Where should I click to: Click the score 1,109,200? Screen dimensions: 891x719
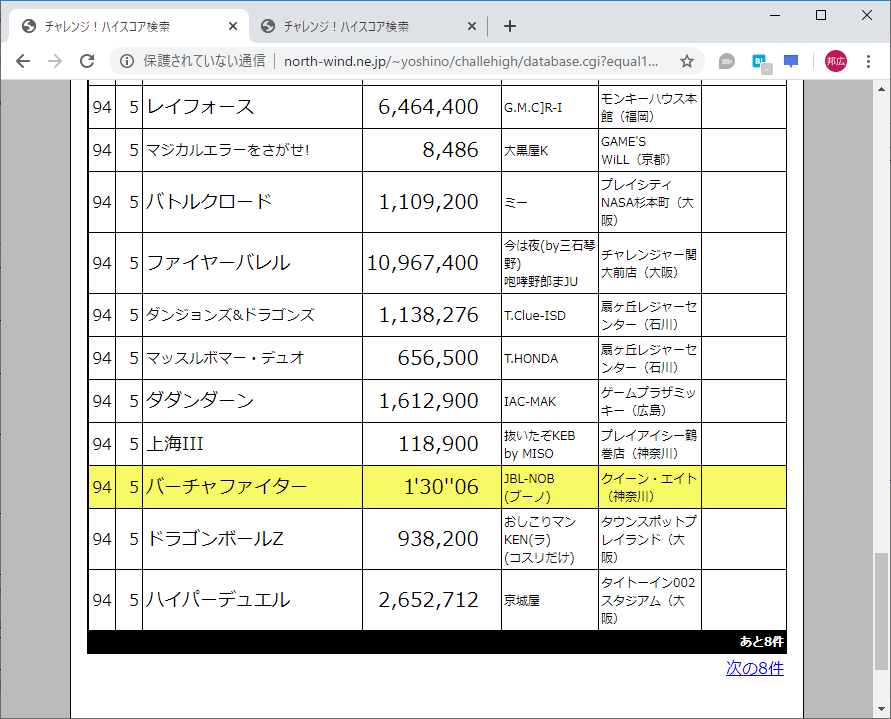(x=428, y=202)
